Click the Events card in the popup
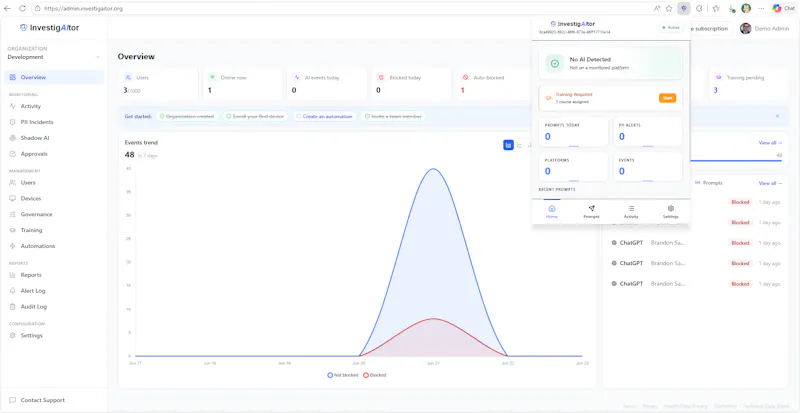800x413 pixels. (647, 166)
